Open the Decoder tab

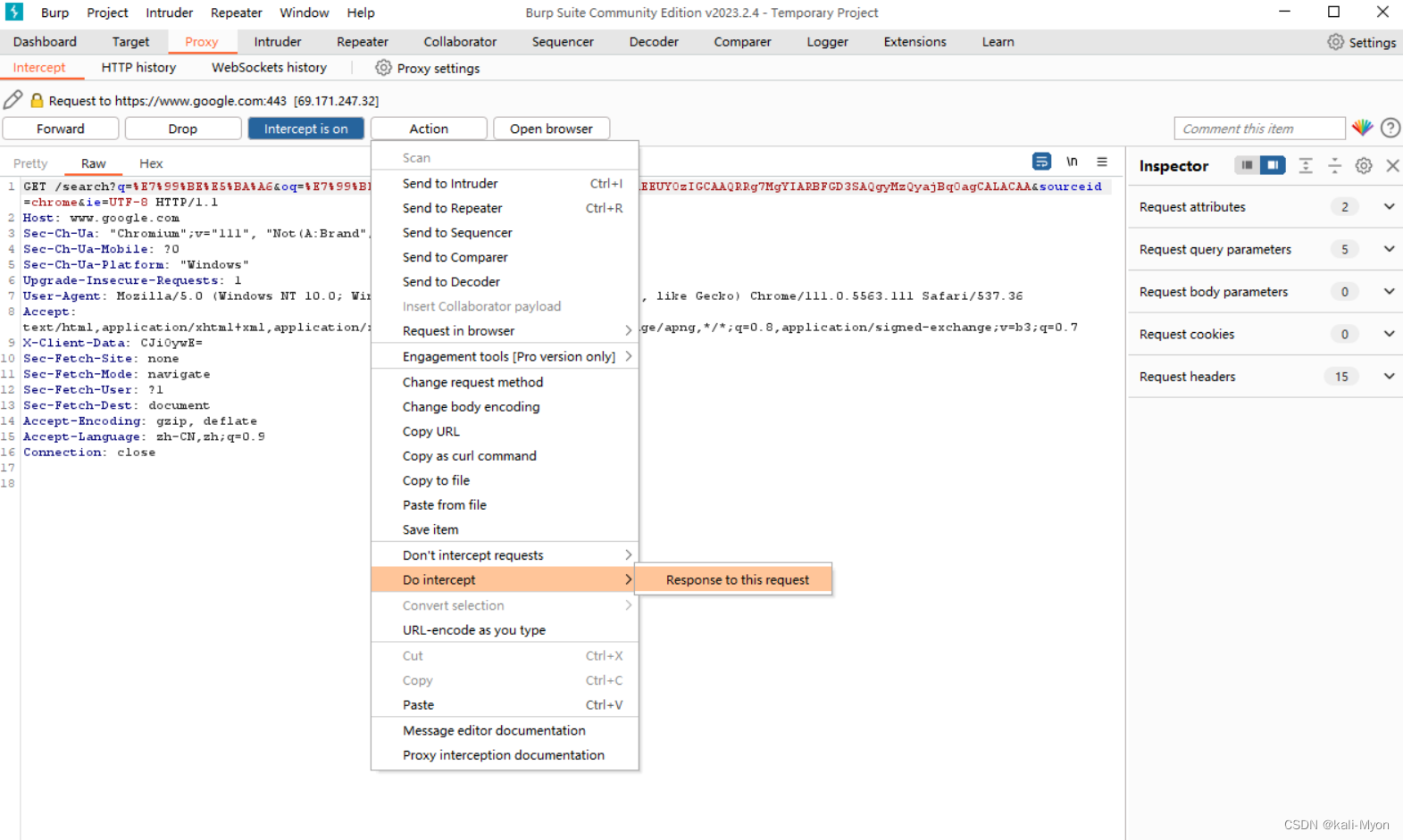click(654, 42)
